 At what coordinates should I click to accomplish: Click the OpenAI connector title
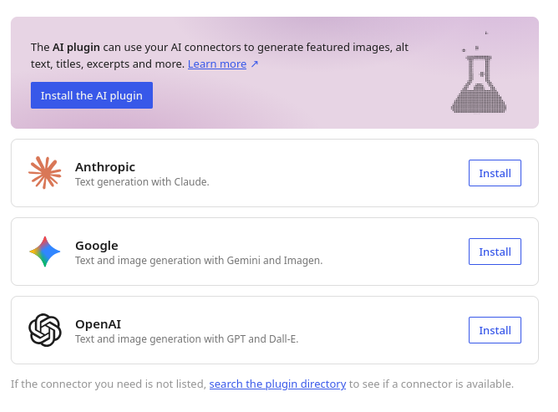(98, 324)
